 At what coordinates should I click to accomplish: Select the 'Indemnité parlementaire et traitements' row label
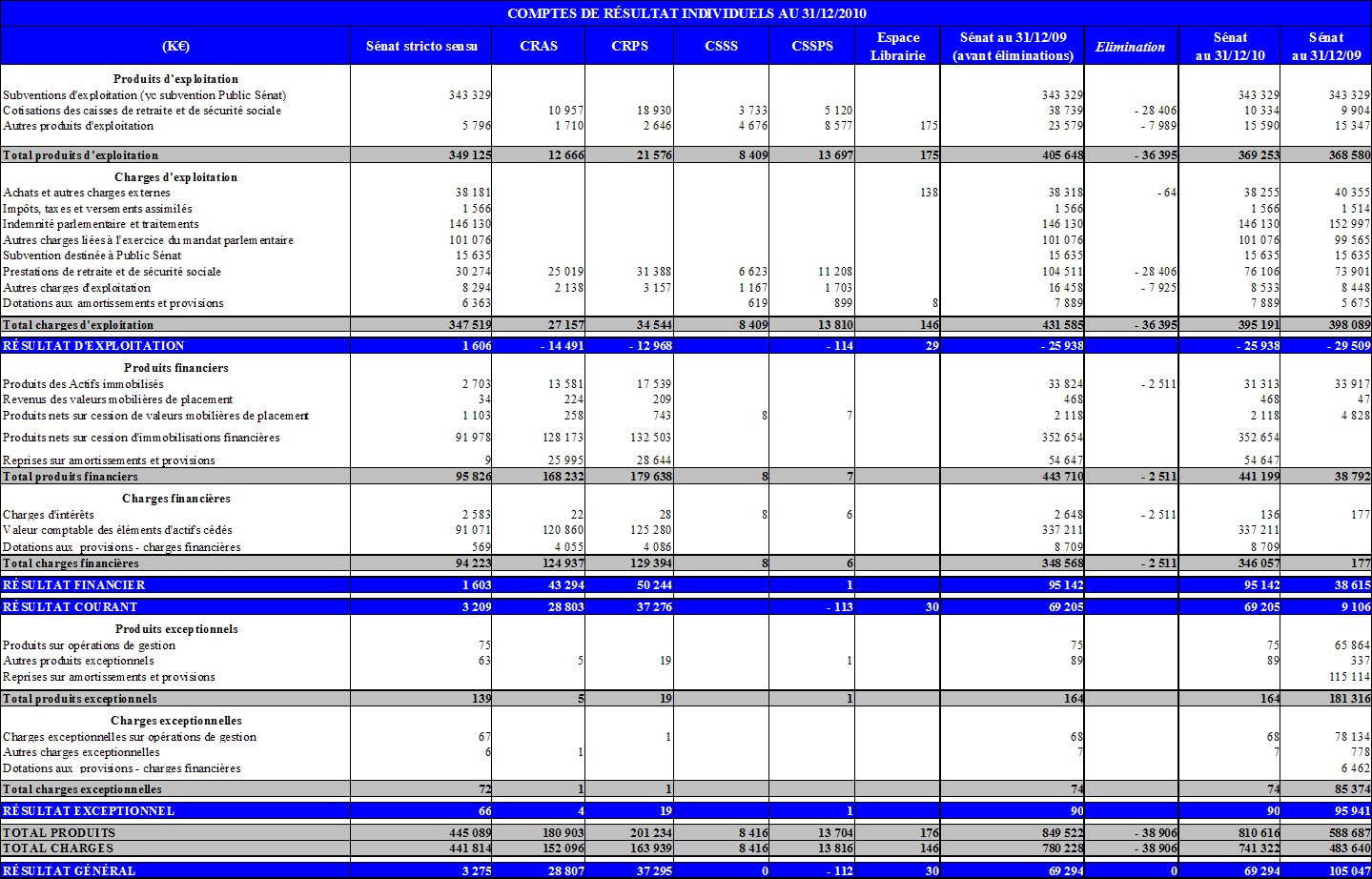point(101,224)
